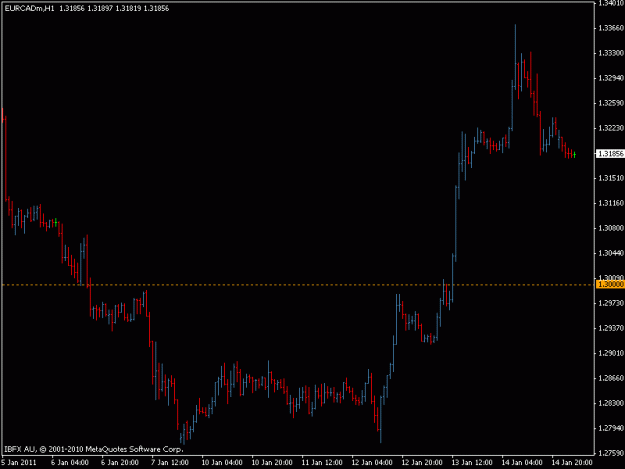This screenshot has width=625, height=469.
Task: Click the 1.31160 price scale value
Action: 611,203
